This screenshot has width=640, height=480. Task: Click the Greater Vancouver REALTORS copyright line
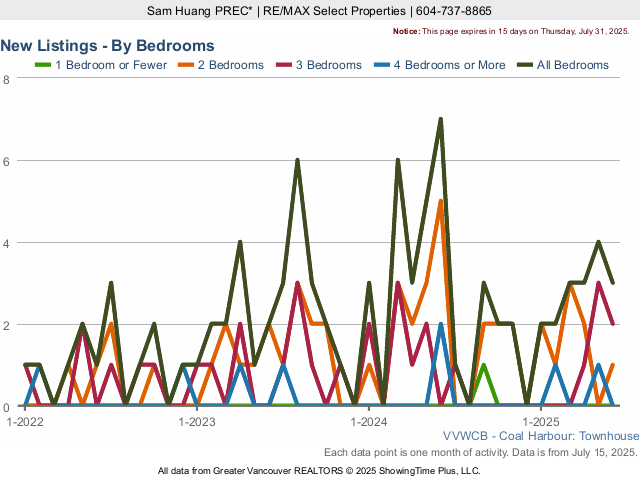point(319,471)
